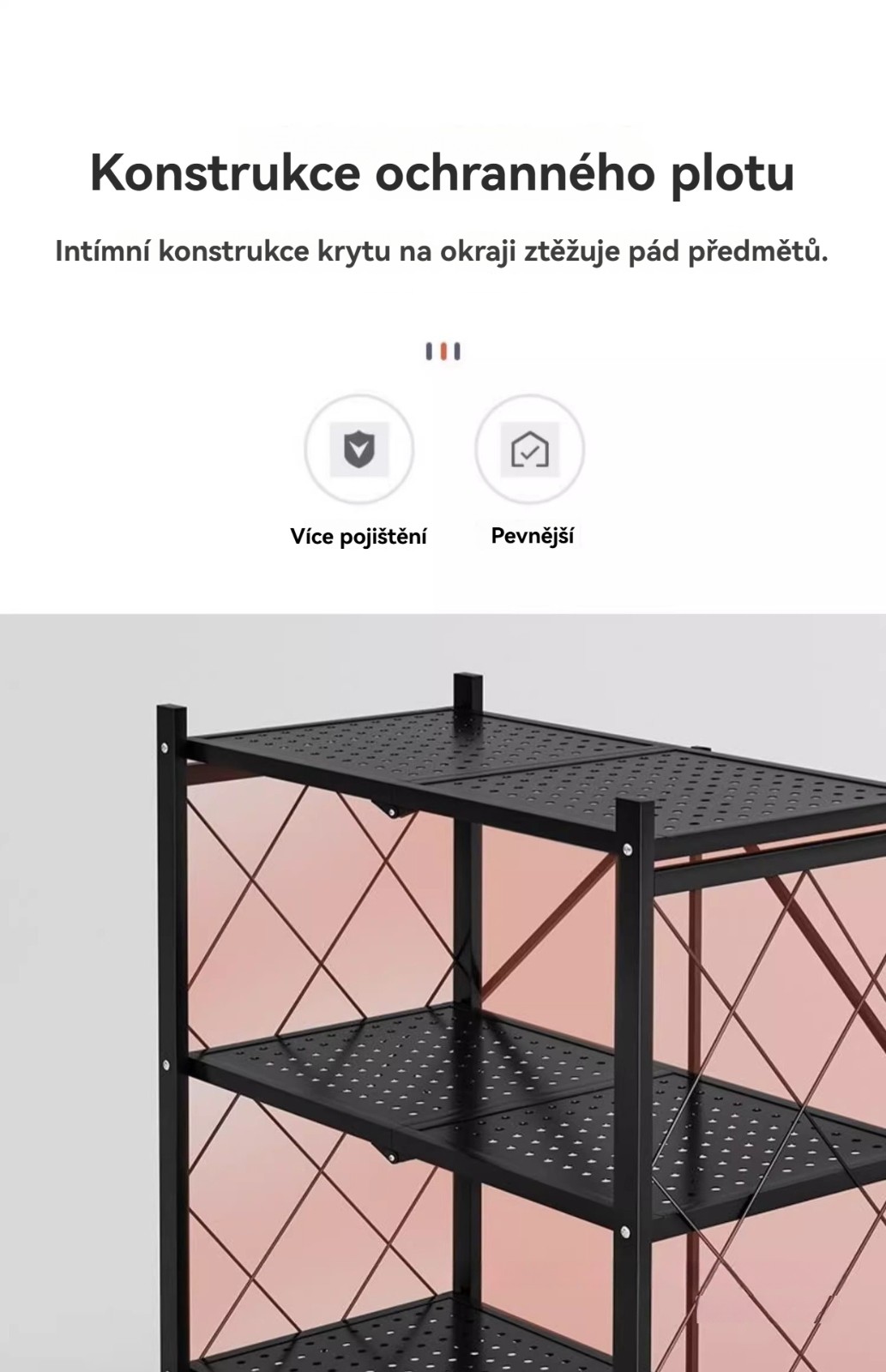Click the middle screw on the left post
Screen dimensions: 886x1372
(x=166, y=1065)
